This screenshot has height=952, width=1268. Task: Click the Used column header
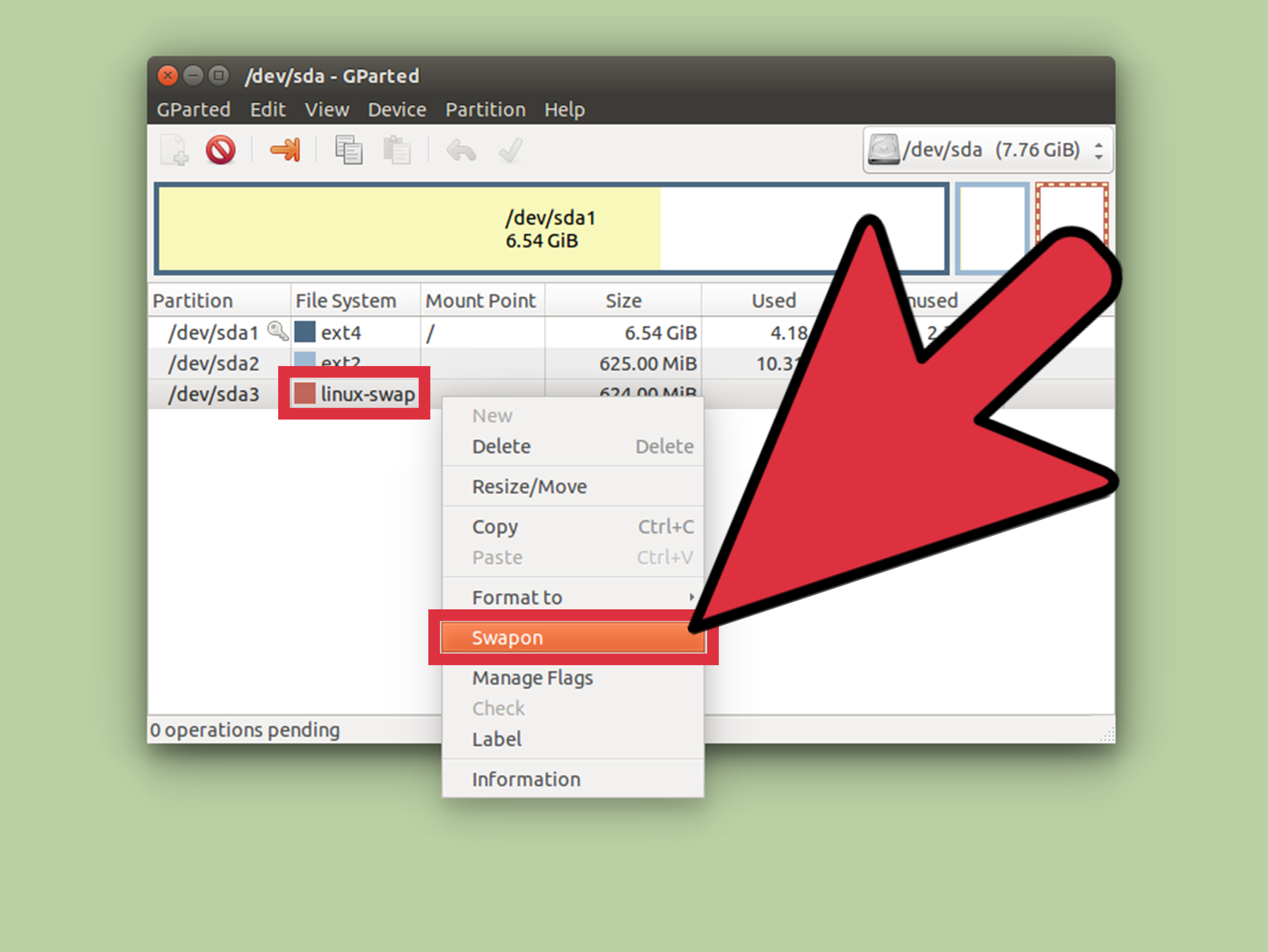click(x=773, y=300)
